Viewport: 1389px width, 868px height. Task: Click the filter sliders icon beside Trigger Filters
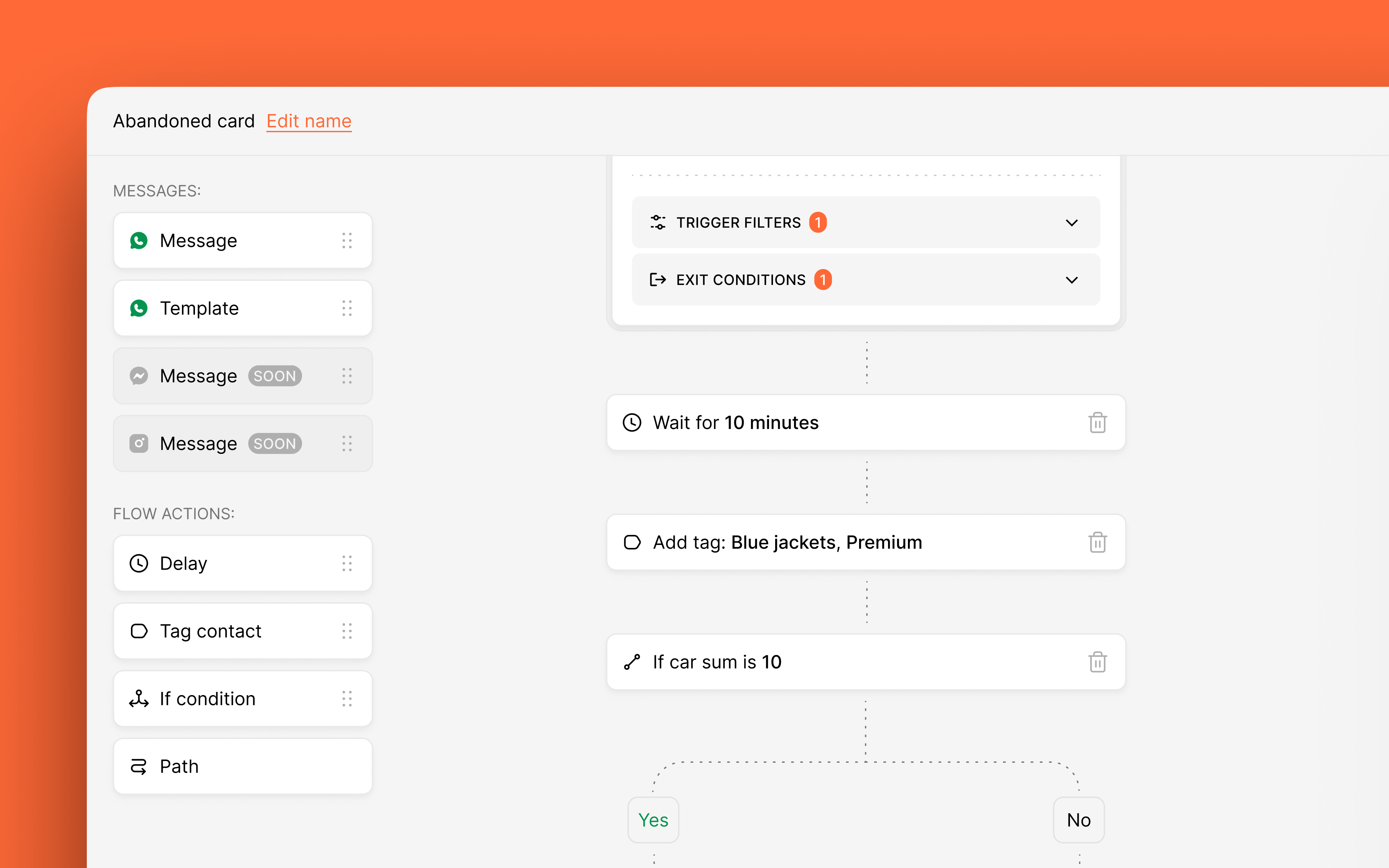[658, 222]
